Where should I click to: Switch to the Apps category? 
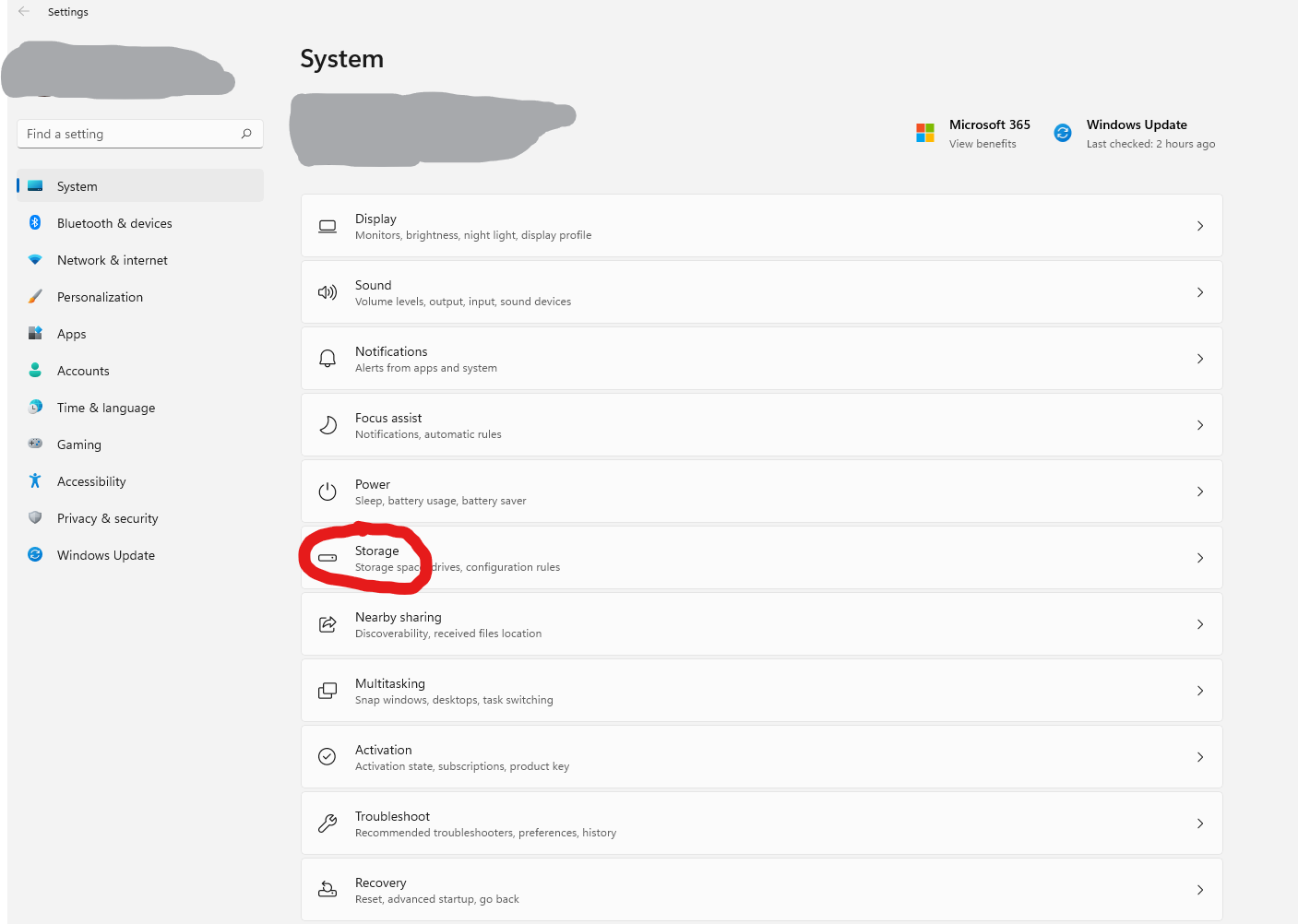coord(72,333)
